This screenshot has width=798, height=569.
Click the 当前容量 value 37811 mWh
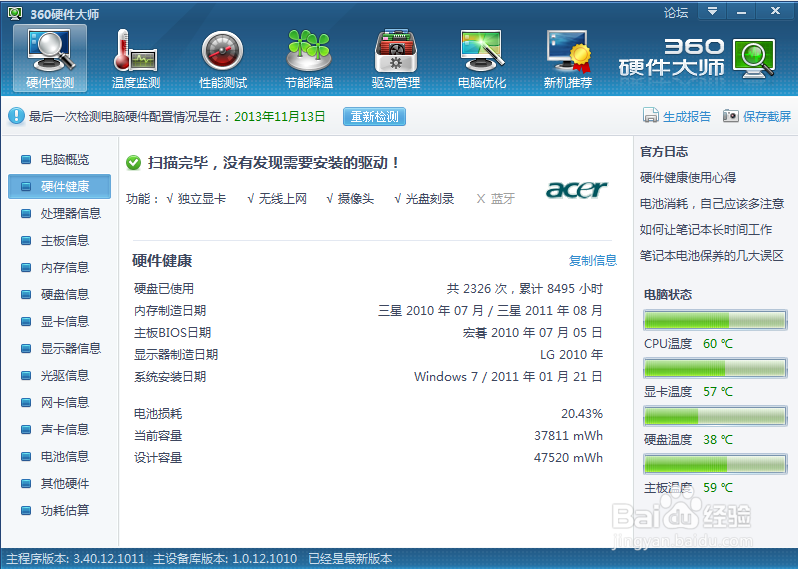568,436
